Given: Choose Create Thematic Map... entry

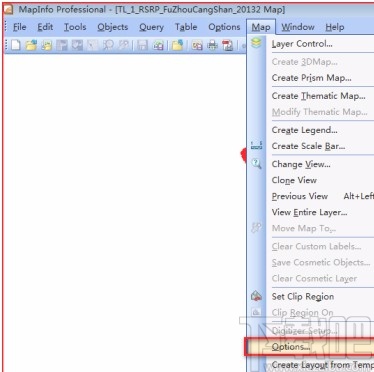Looking at the screenshot, I should click(318, 96).
